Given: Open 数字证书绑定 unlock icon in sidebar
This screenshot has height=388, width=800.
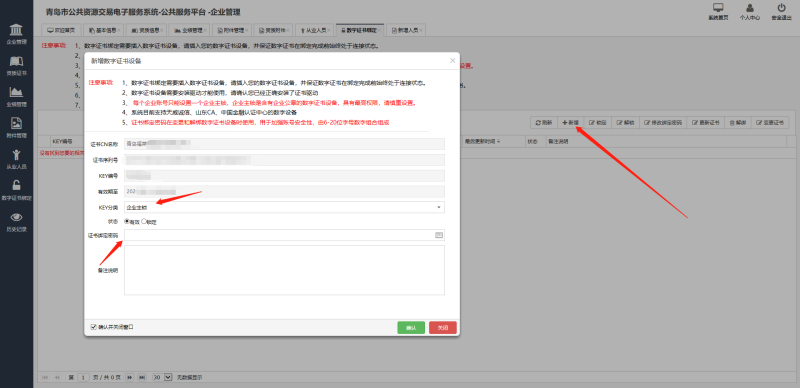Looking at the screenshot, I should point(16,186).
